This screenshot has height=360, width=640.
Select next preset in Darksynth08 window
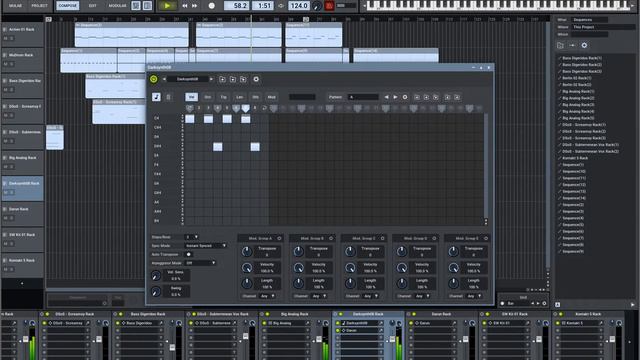(x=211, y=79)
